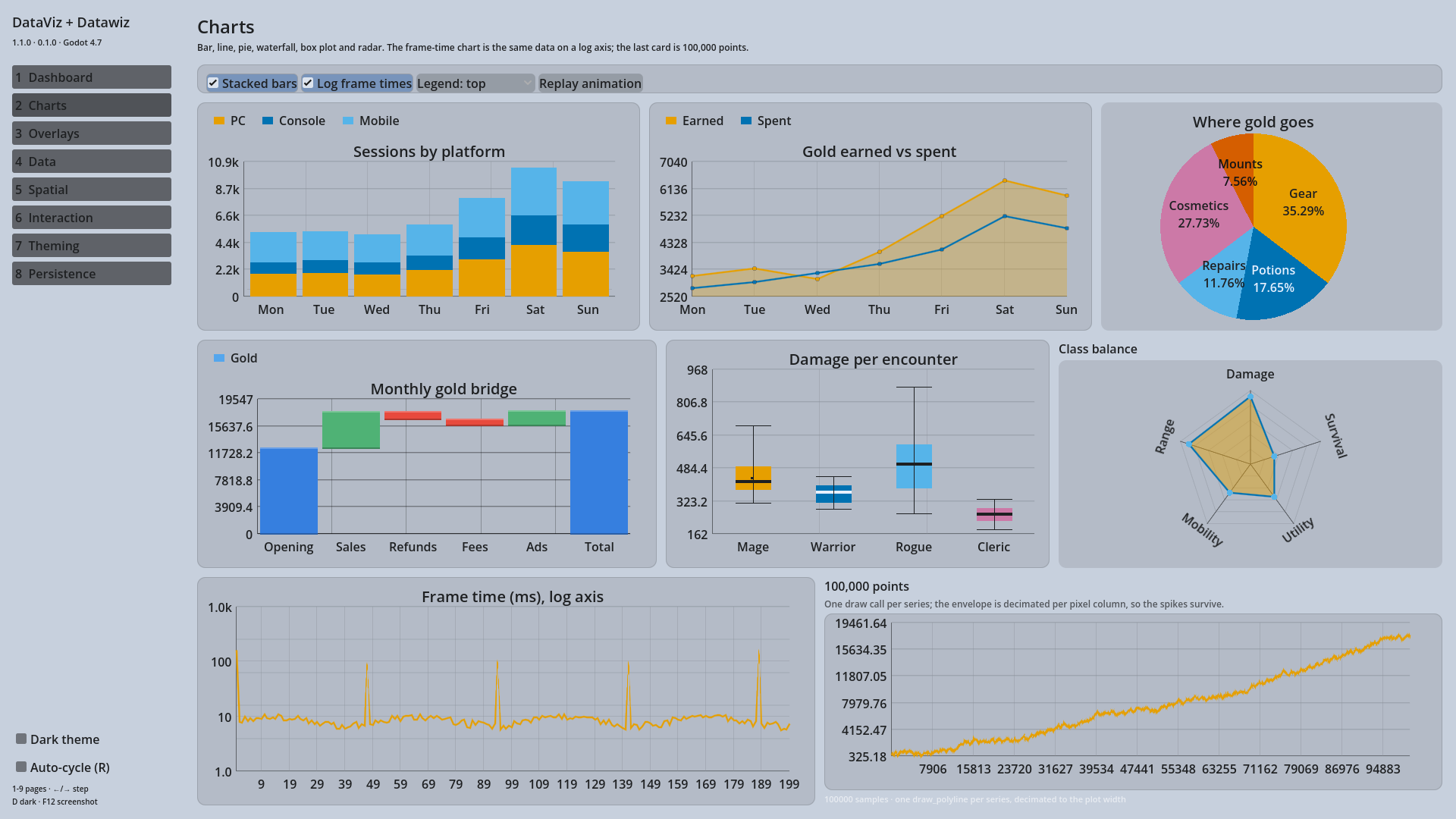1456x819 pixels.
Task: Click the Opening bar in gold bridge
Action: [289, 491]
